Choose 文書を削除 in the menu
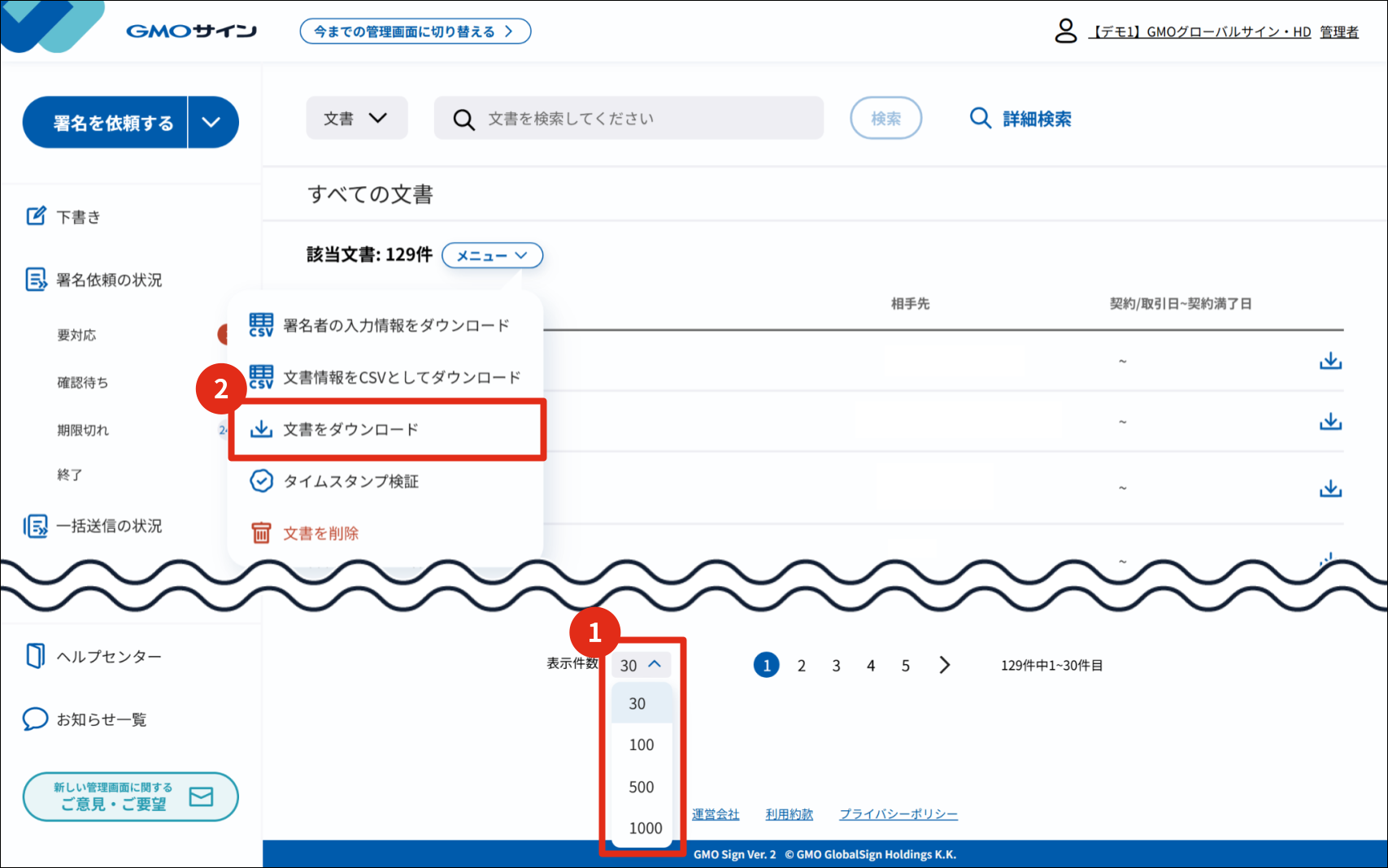The height and width of the screenshot is (868, 1388). 320,533
